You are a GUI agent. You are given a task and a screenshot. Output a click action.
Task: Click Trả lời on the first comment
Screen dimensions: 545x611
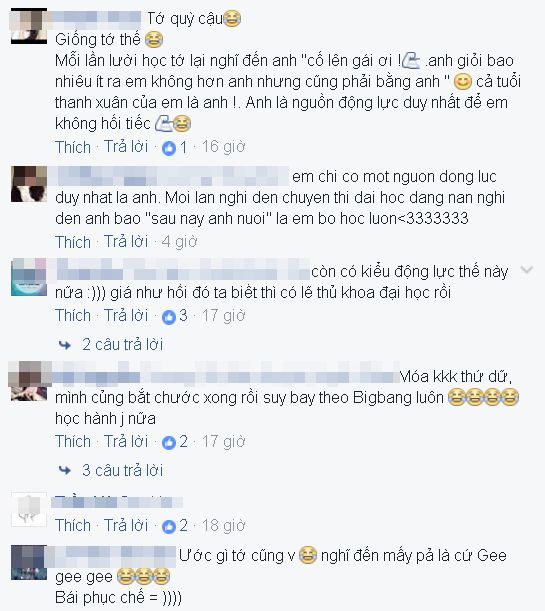[126, 147]
